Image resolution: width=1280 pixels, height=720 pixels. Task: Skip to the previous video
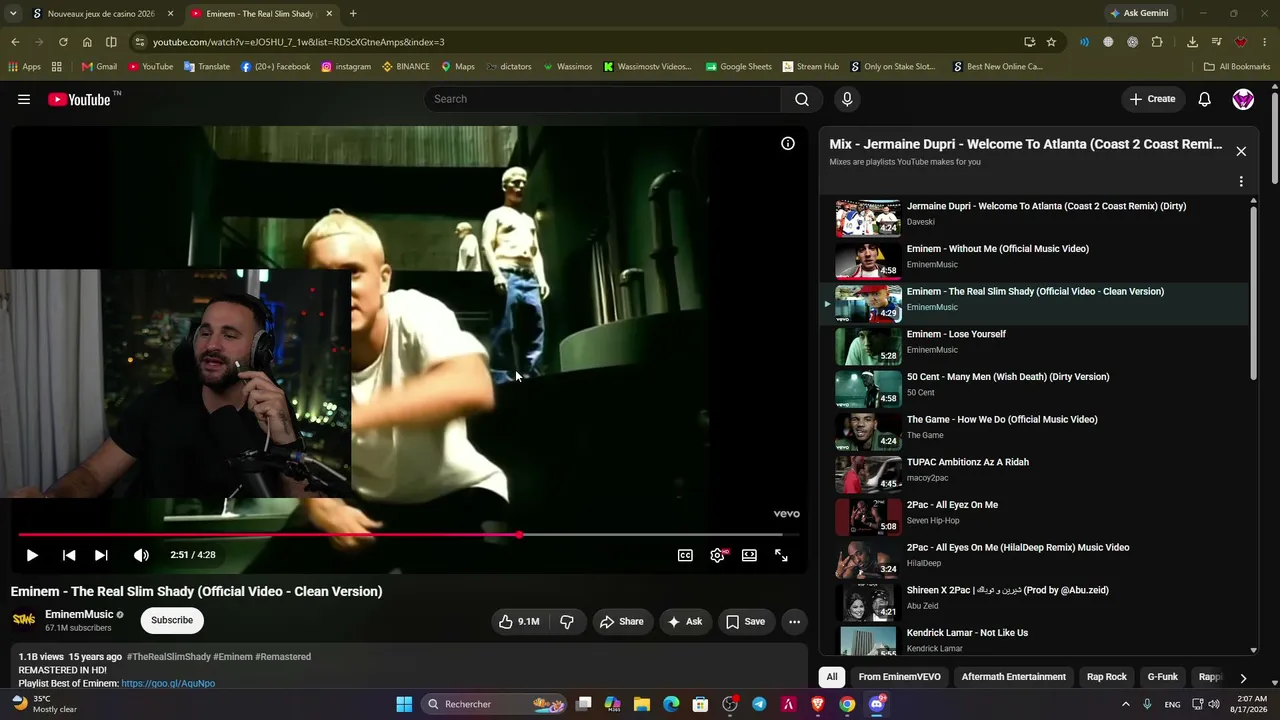69,555
